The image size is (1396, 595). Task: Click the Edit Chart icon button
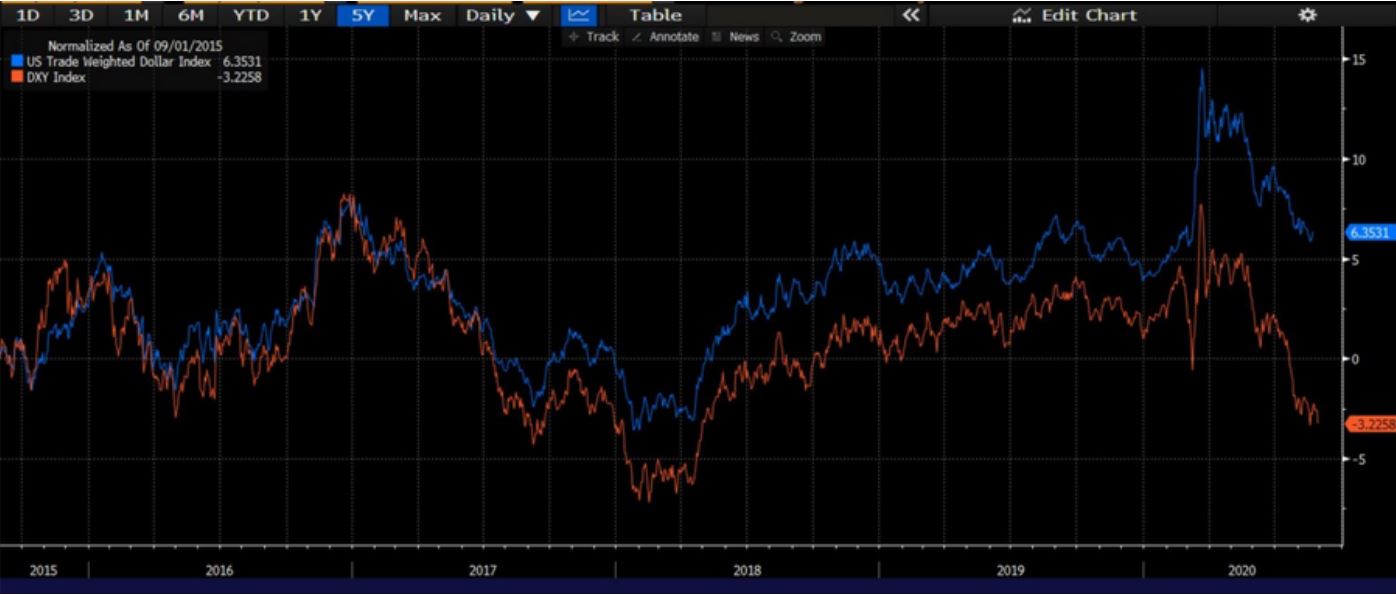click(x=1074, y=15)
